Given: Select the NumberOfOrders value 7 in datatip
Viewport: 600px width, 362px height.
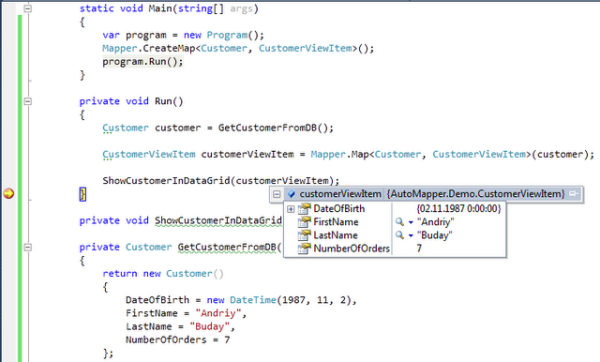Looking at the screenshot, I should [419, 248].
